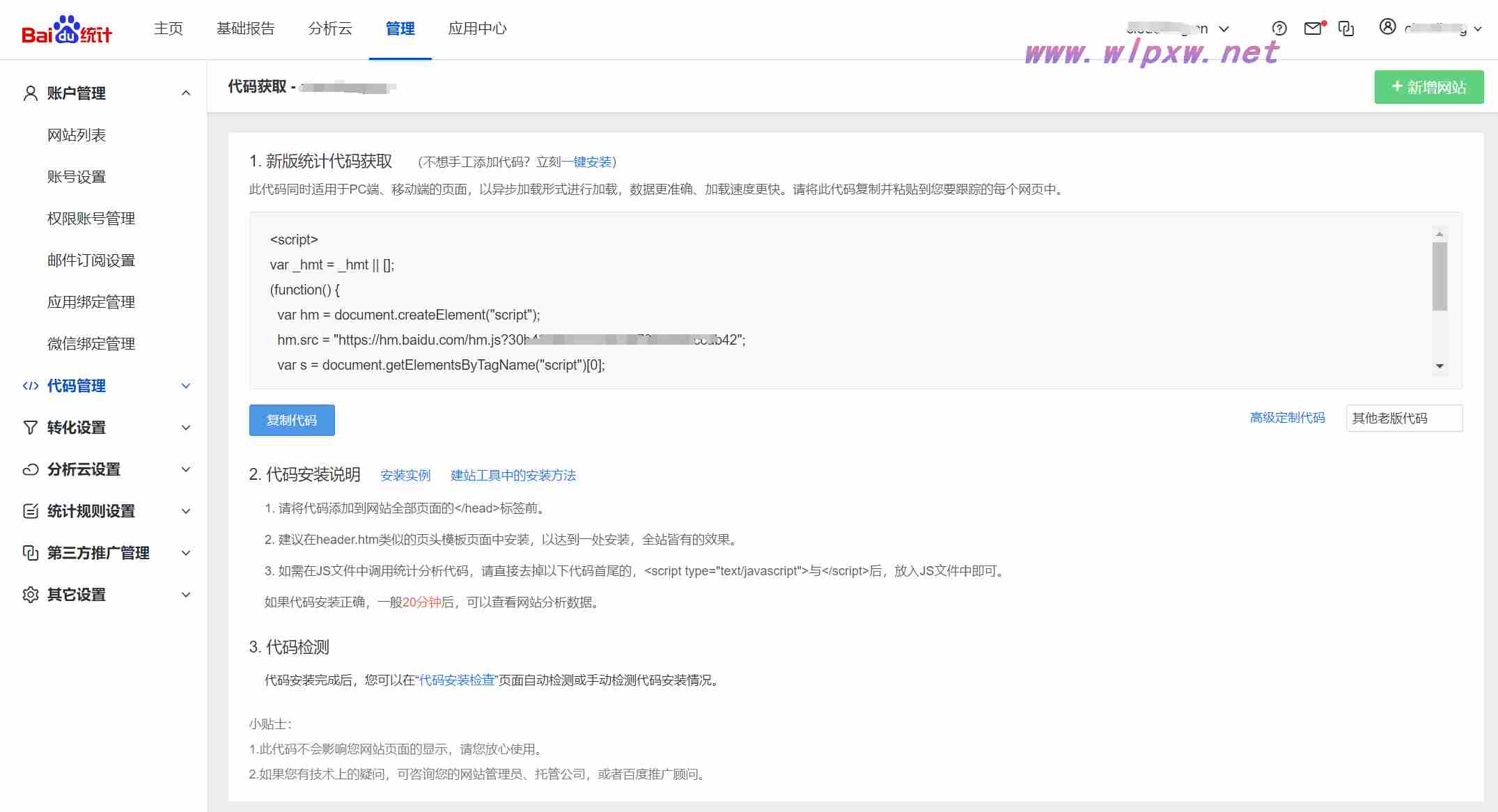Open the 代码安装检查 link
This screenshot has width=1498, height=812.
coord(457,680)
